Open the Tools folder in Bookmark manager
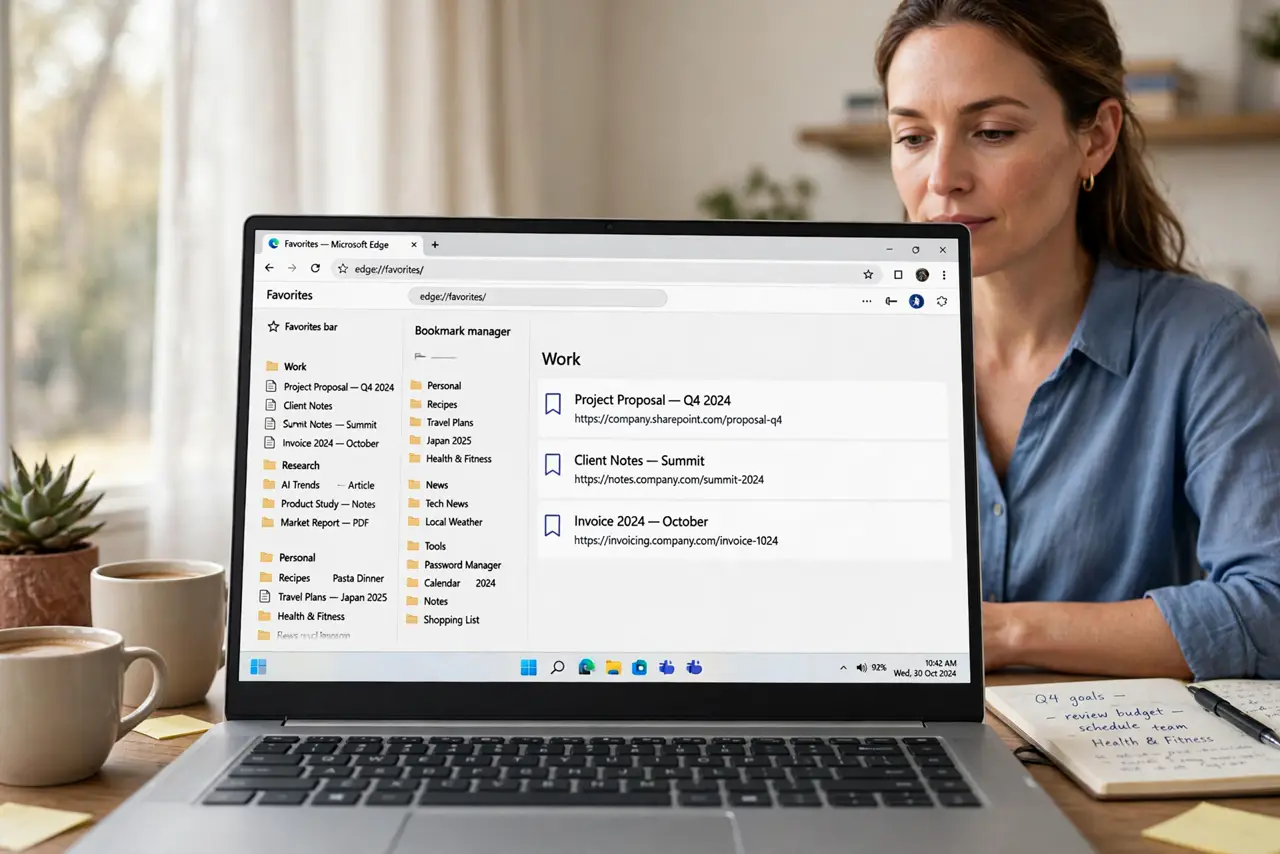1280x854 pixels. click(x=427, y=546)
